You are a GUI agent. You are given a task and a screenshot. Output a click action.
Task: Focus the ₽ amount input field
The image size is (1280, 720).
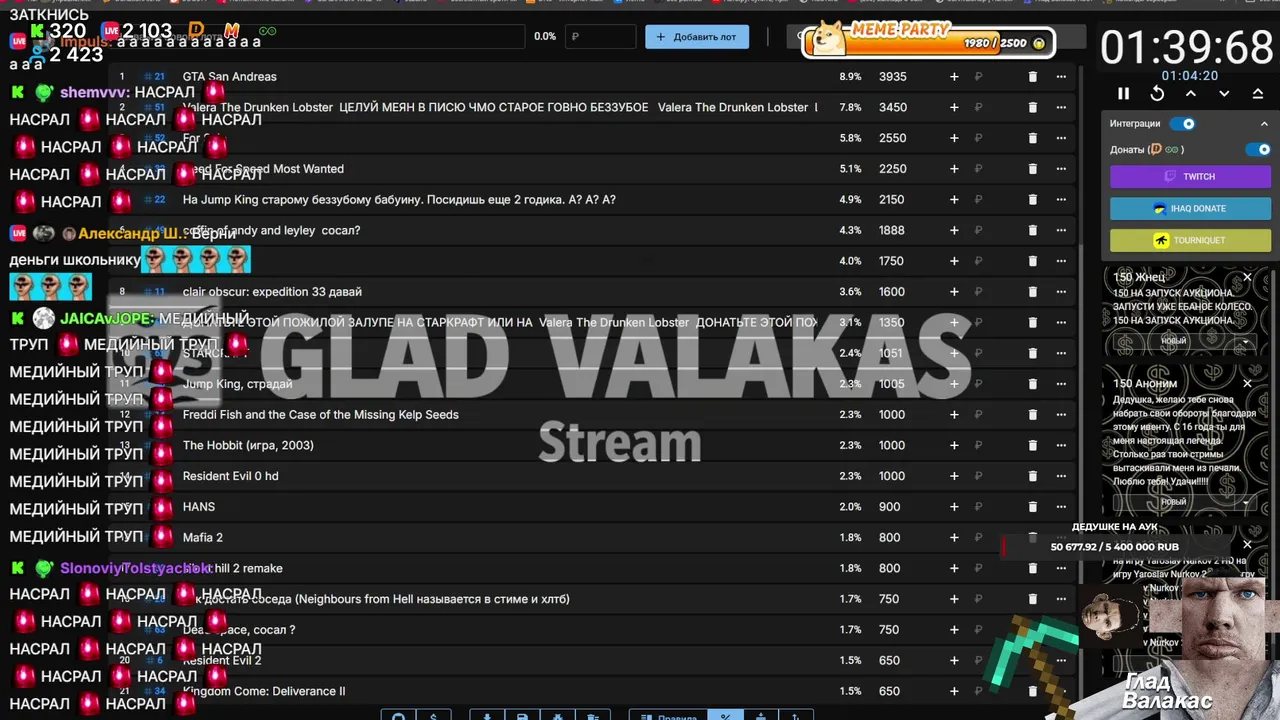[601, 37]
